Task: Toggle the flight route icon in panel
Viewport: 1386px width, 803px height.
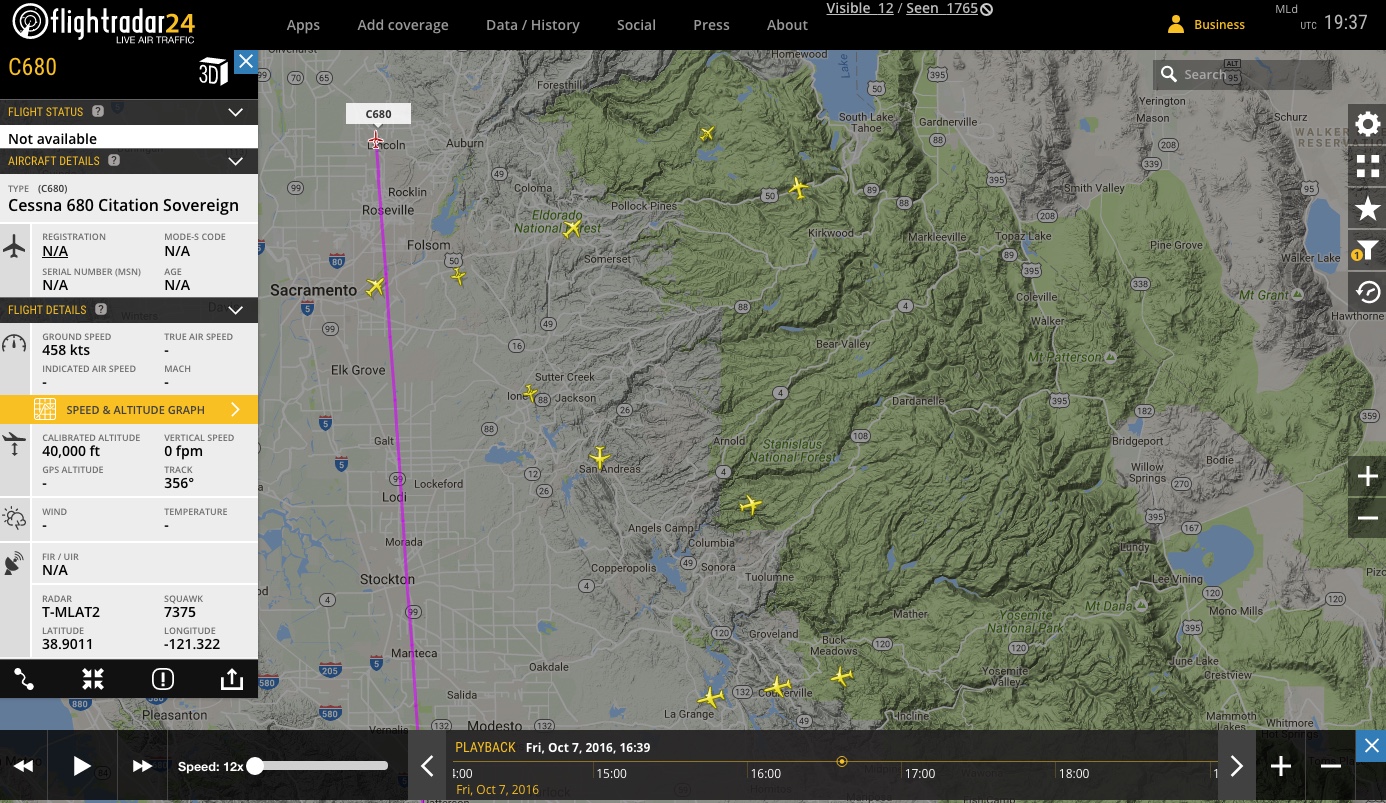Action: 25,680
